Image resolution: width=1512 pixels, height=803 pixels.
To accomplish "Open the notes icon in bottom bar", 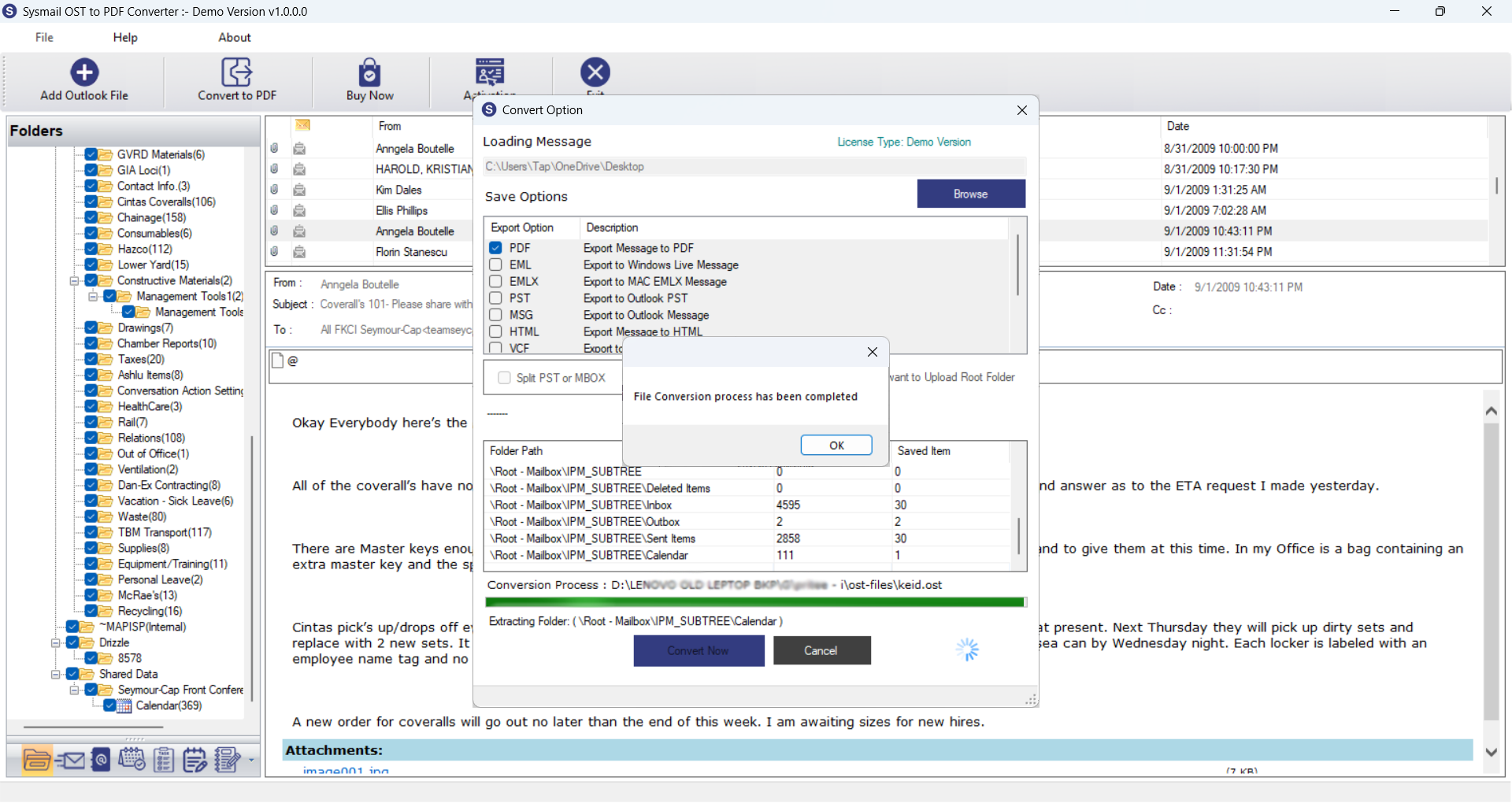I will 195,760.
